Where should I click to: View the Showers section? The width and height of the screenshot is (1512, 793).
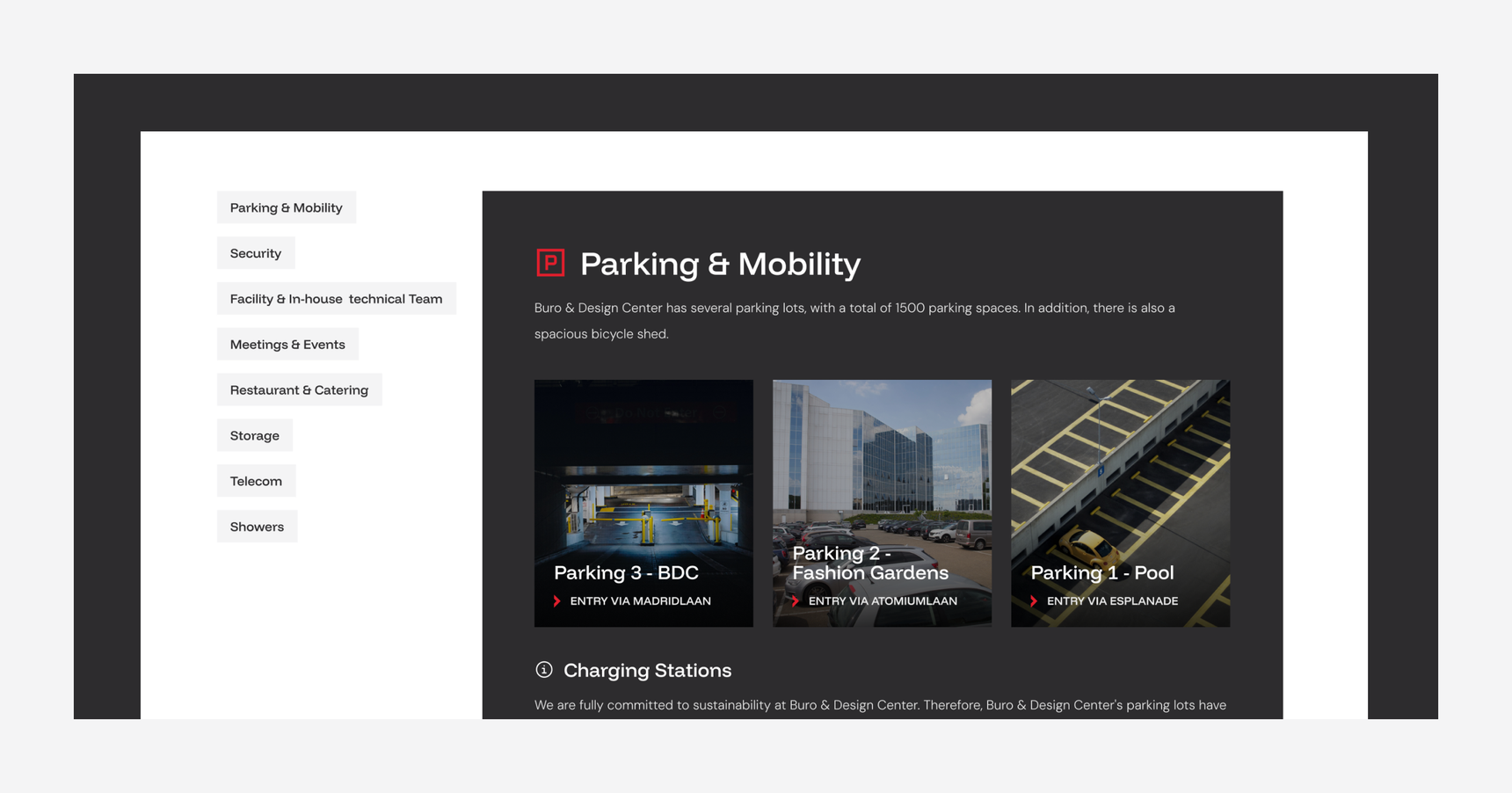click(x=257, y=527)
